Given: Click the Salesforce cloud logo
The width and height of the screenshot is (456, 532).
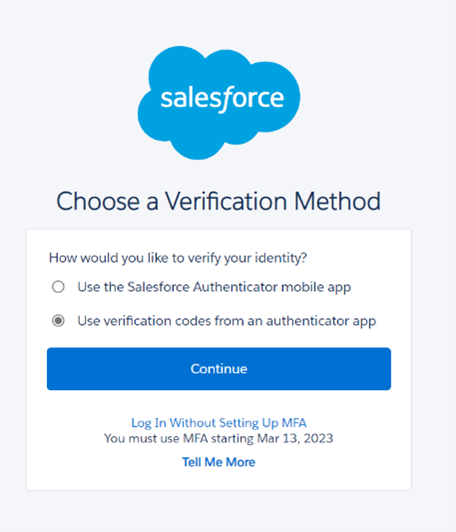Looking at the screenshot, I should pyautogui.click(x=219, y=103).
